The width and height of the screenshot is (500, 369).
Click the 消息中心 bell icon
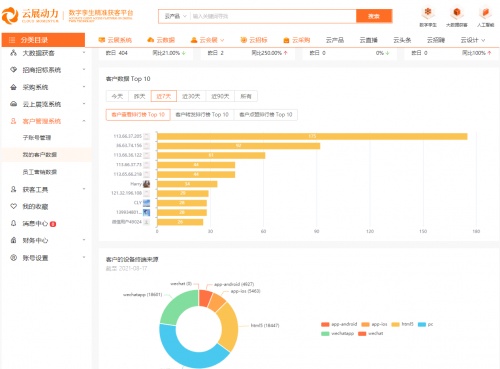pos(13,223)
